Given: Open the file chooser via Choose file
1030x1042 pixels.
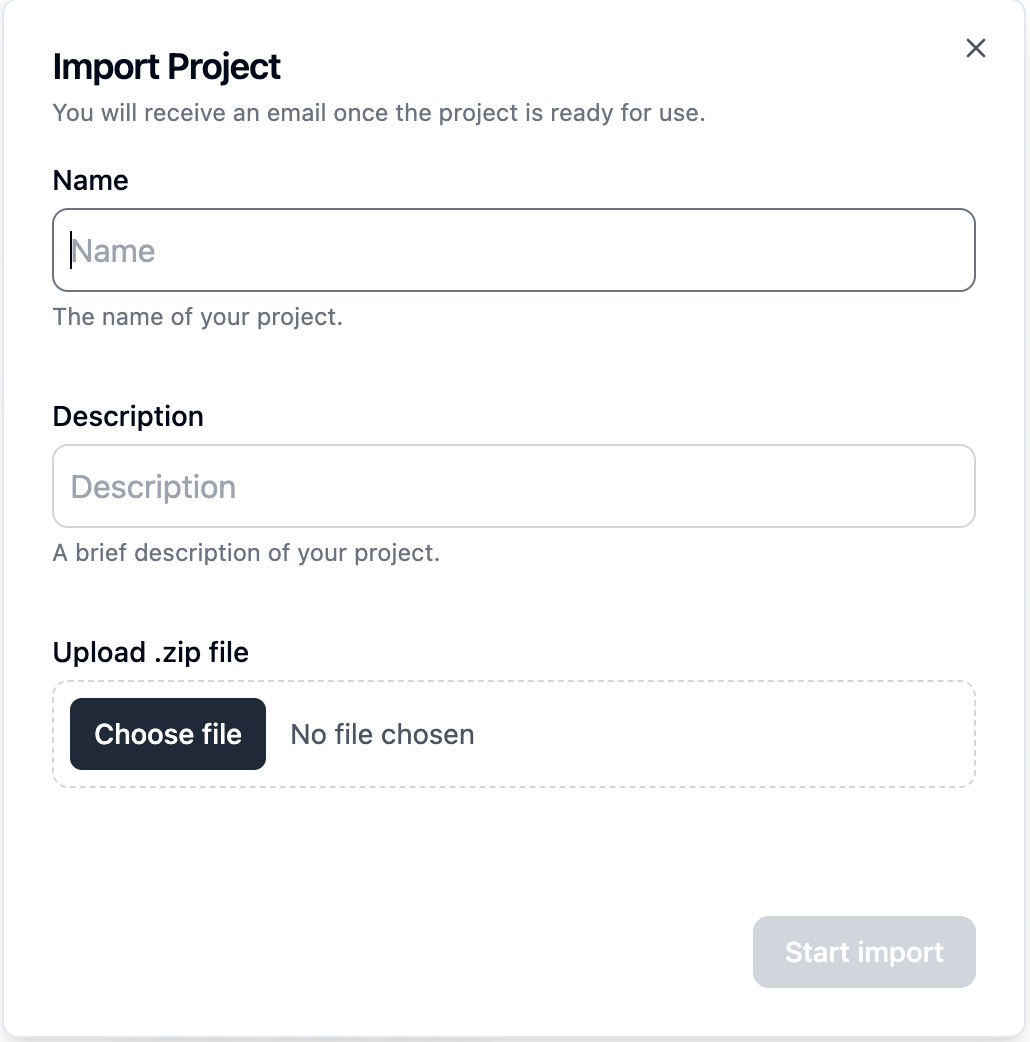Looking at the screenshot, I should click(167, 733).
